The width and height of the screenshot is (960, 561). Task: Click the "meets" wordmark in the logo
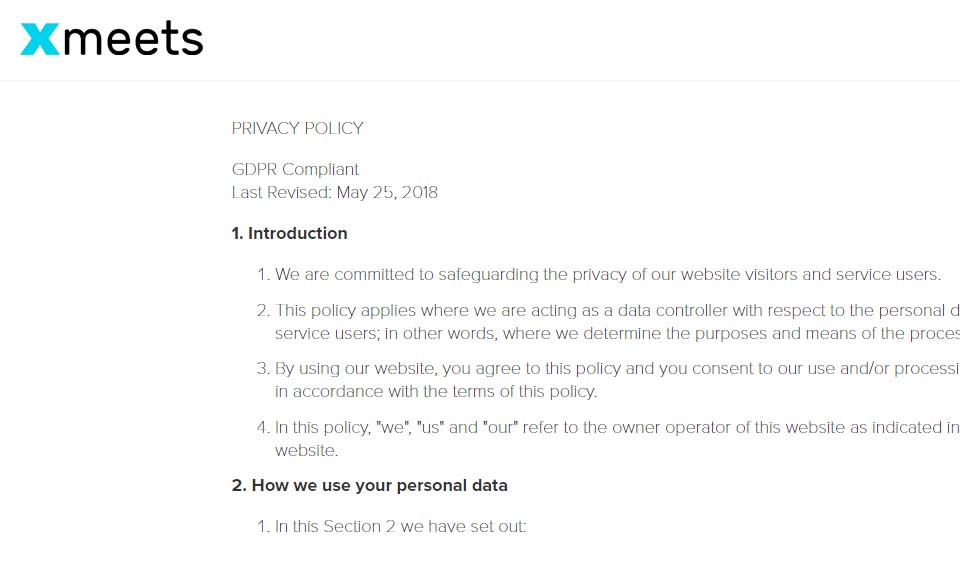[133, 39]
